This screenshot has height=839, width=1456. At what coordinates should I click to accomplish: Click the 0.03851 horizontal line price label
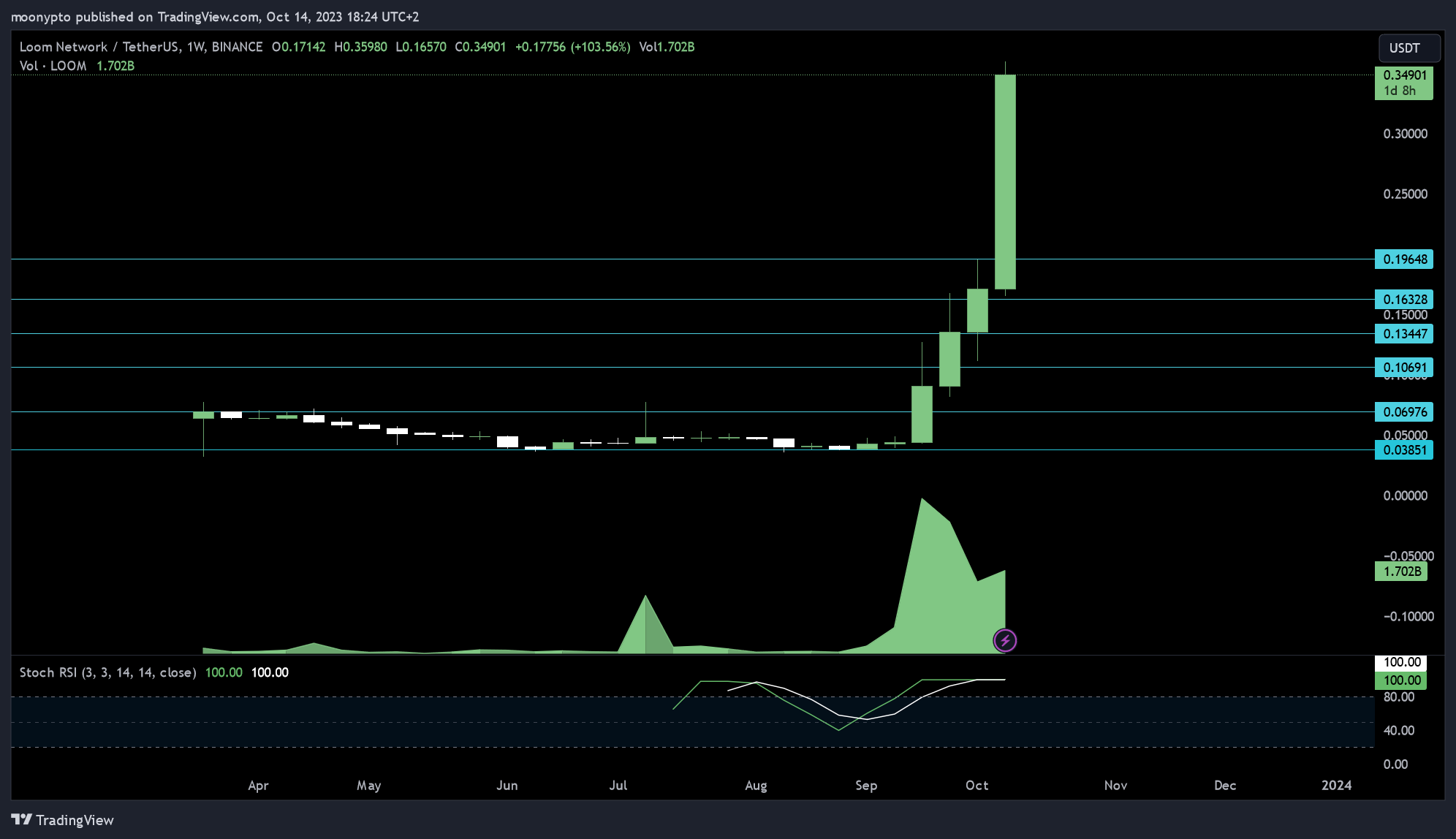click(1404, 450)
